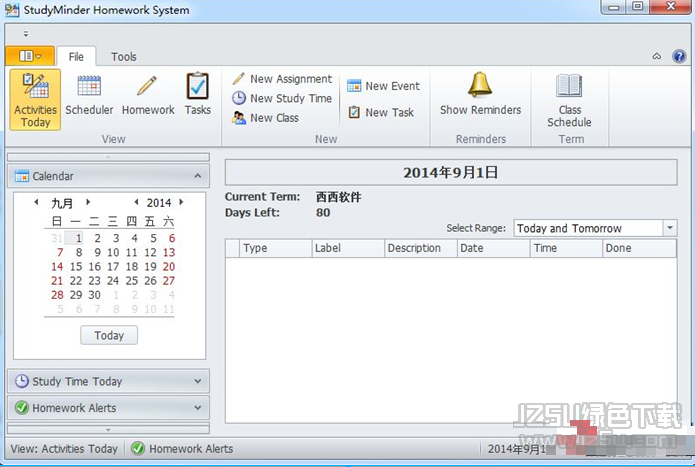Click the Current Term value 西西软件
This screenshot has height=467, width=695.
click(x=339, y=197)
